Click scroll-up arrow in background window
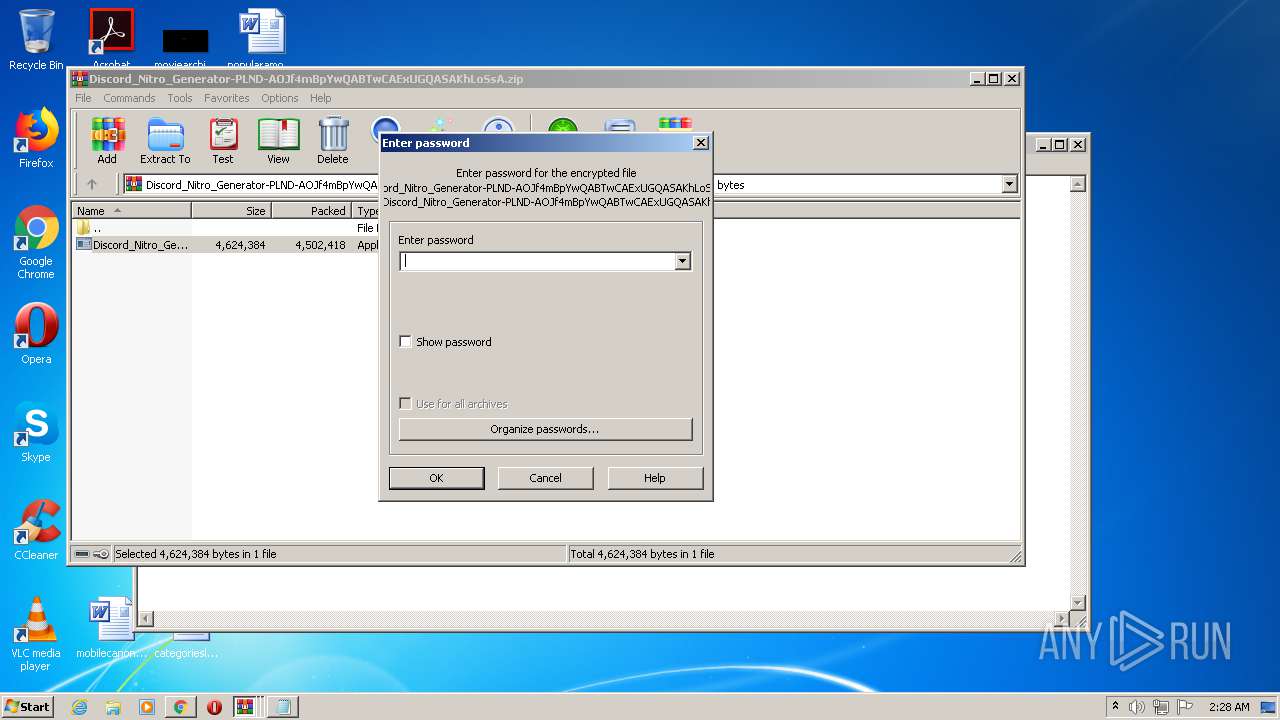This screenshot has height=720, width=1280. tap(1077, 184)
